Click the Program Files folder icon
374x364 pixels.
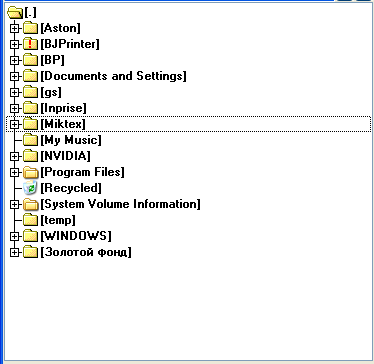[x=31, y=172]
